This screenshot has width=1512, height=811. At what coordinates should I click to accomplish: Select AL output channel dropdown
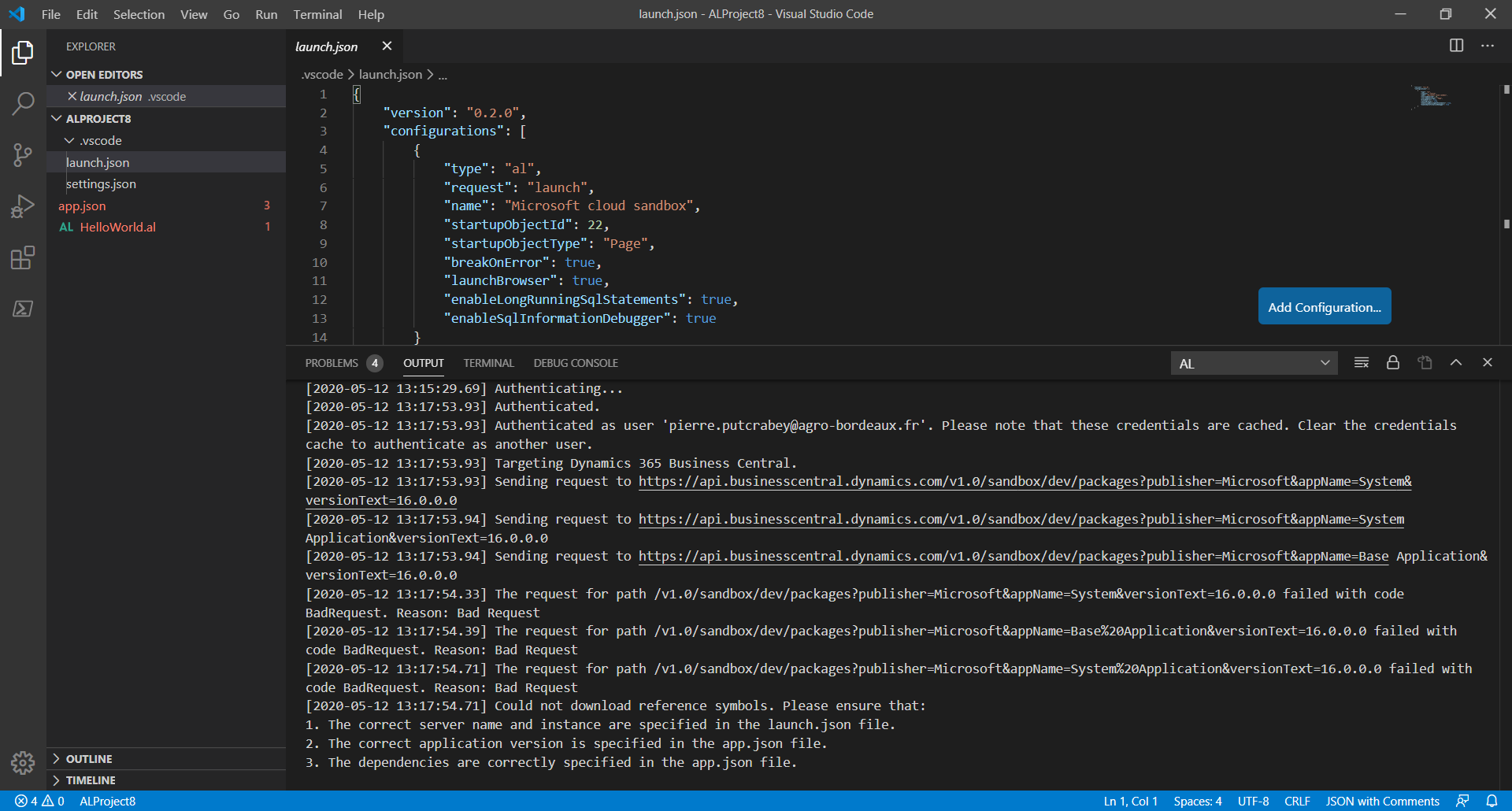coord(1254,363)
